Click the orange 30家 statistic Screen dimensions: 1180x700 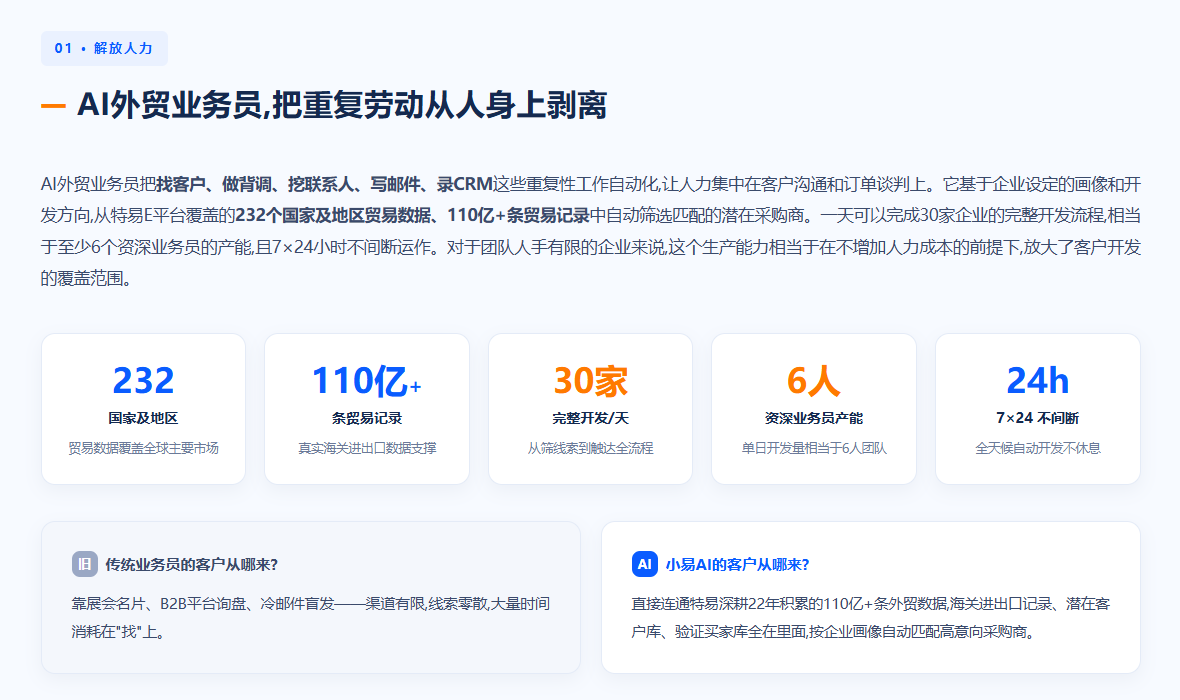click(x=590, y=380)
